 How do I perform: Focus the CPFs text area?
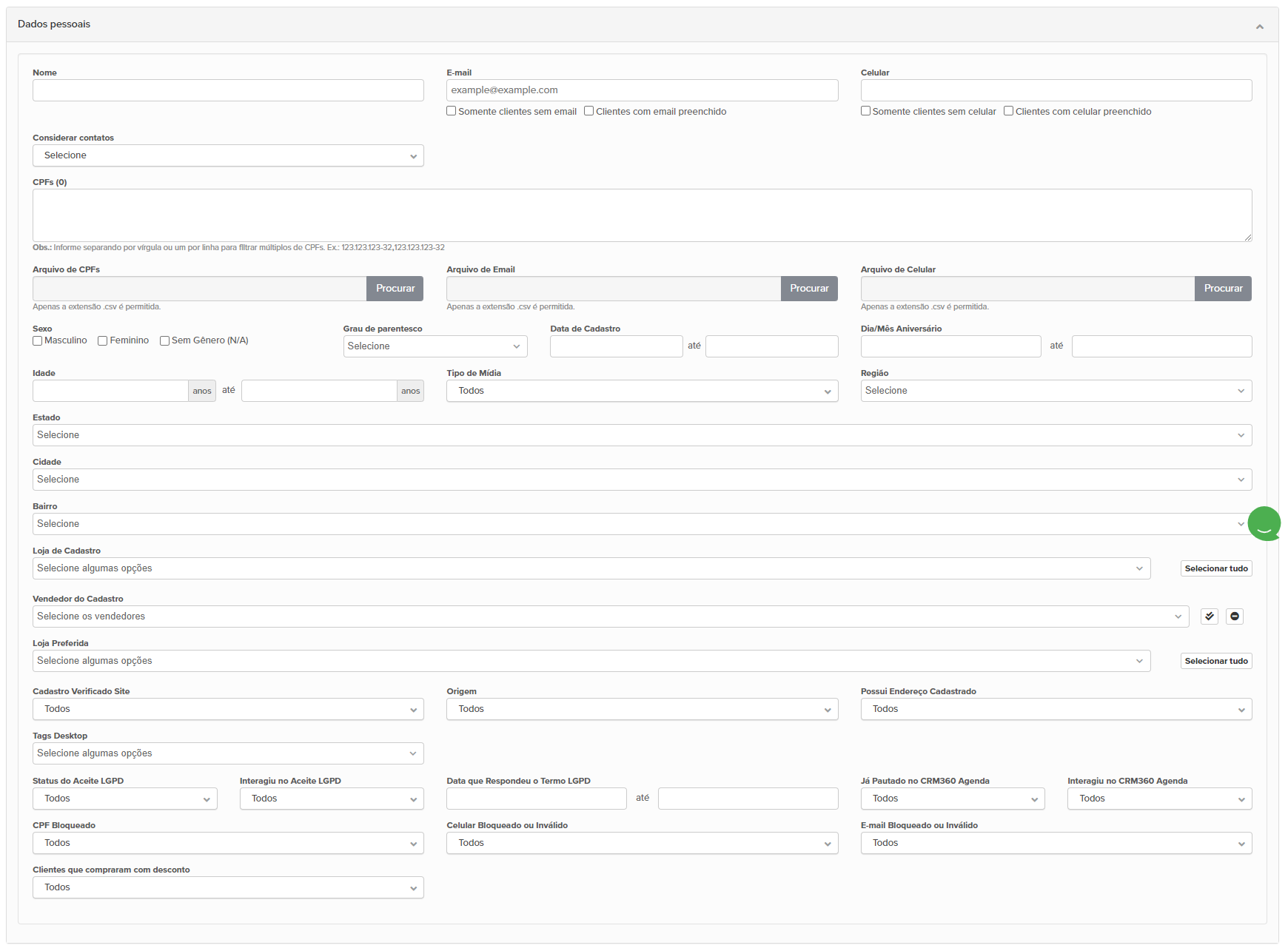point(642,215)
